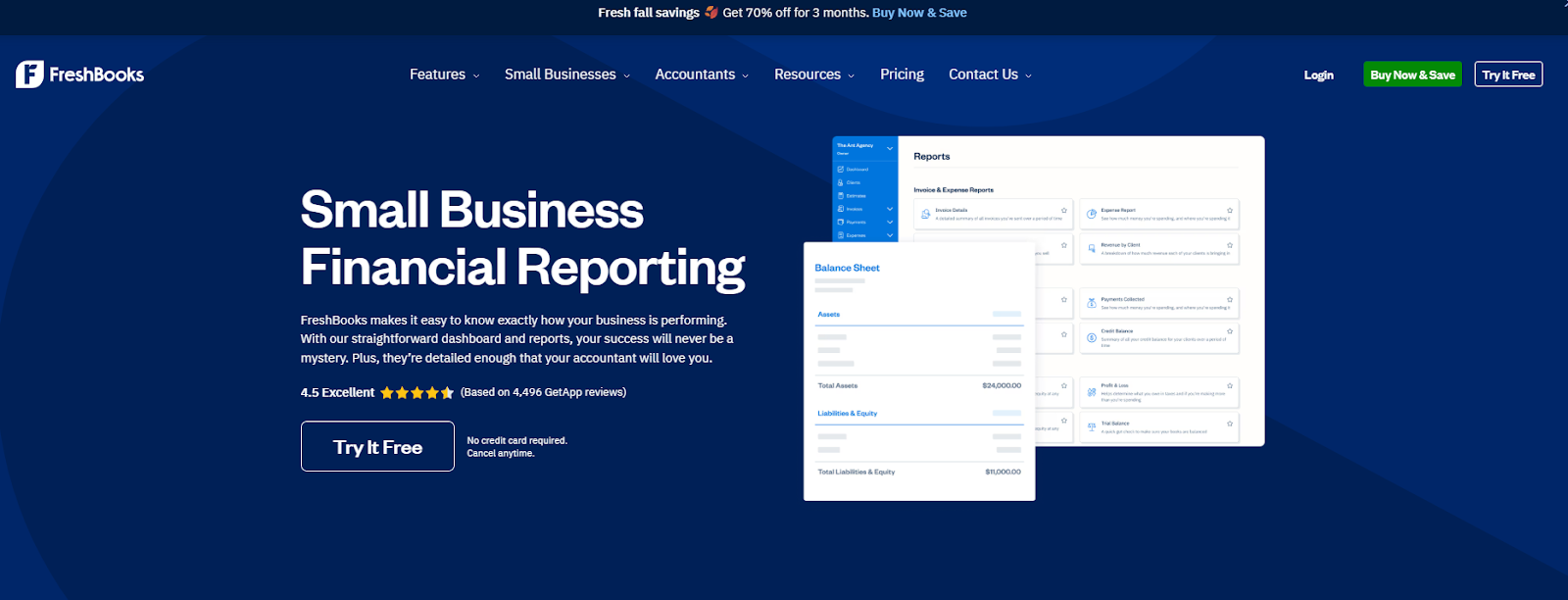This screenshot has width=1568, height=600.
Task: Select the Invoices icon in the preview sidebar
Action: click(840, 209)
